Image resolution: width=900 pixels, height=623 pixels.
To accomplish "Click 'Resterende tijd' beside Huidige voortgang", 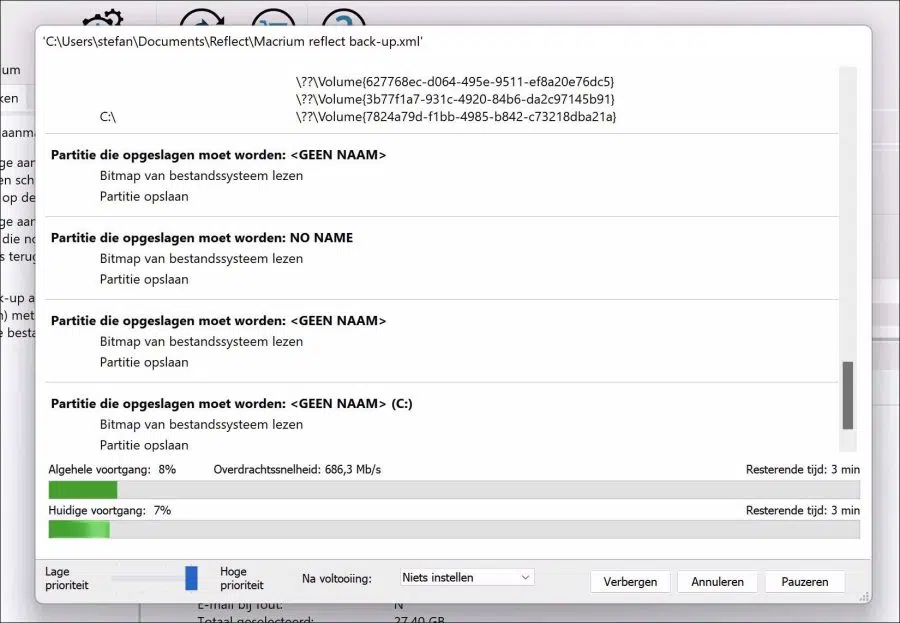I will coord(803,510).
